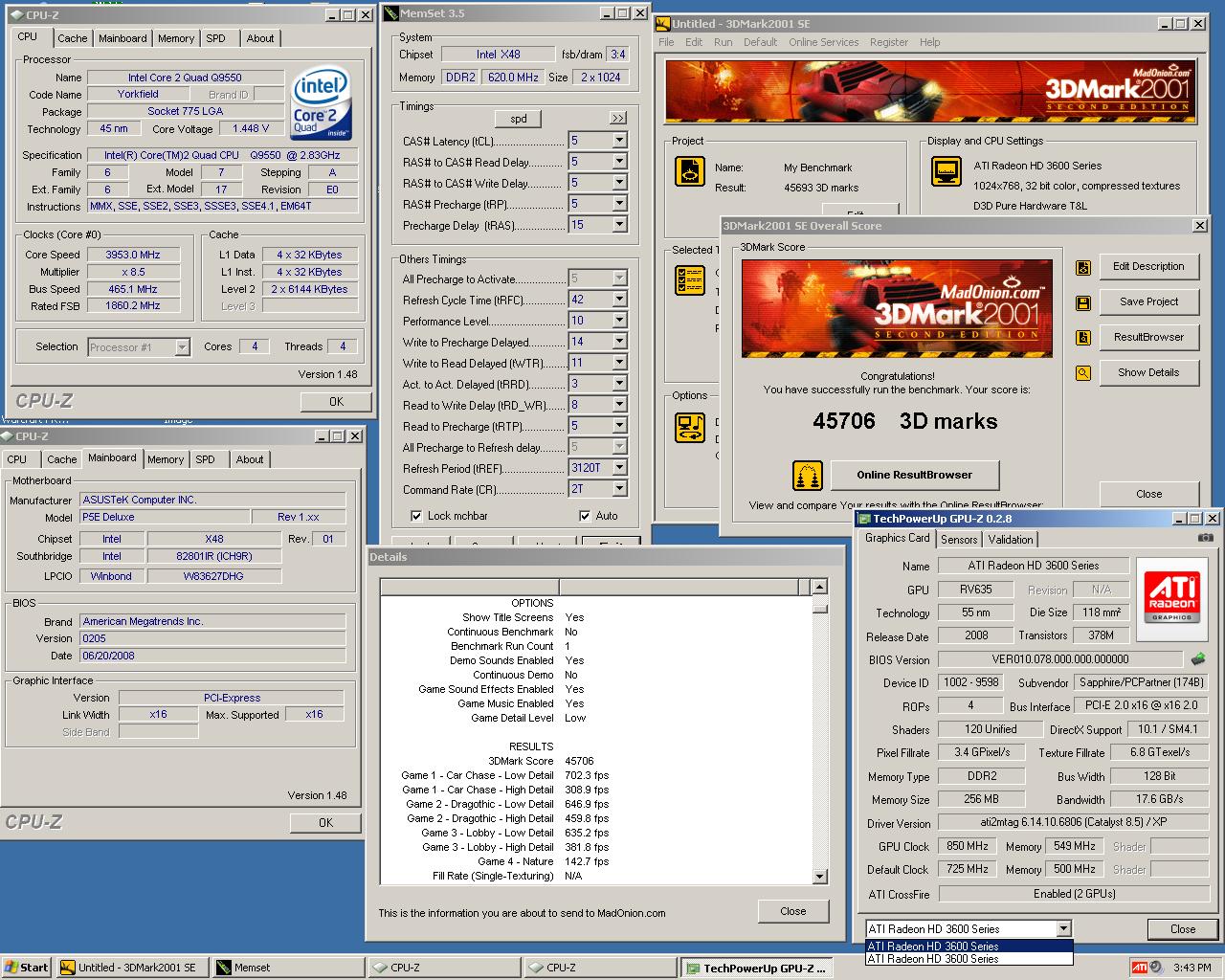Screen dimensions: 1225x980
Task: Click the Details list scroll down arrow
Action: (x=820, y=877)
